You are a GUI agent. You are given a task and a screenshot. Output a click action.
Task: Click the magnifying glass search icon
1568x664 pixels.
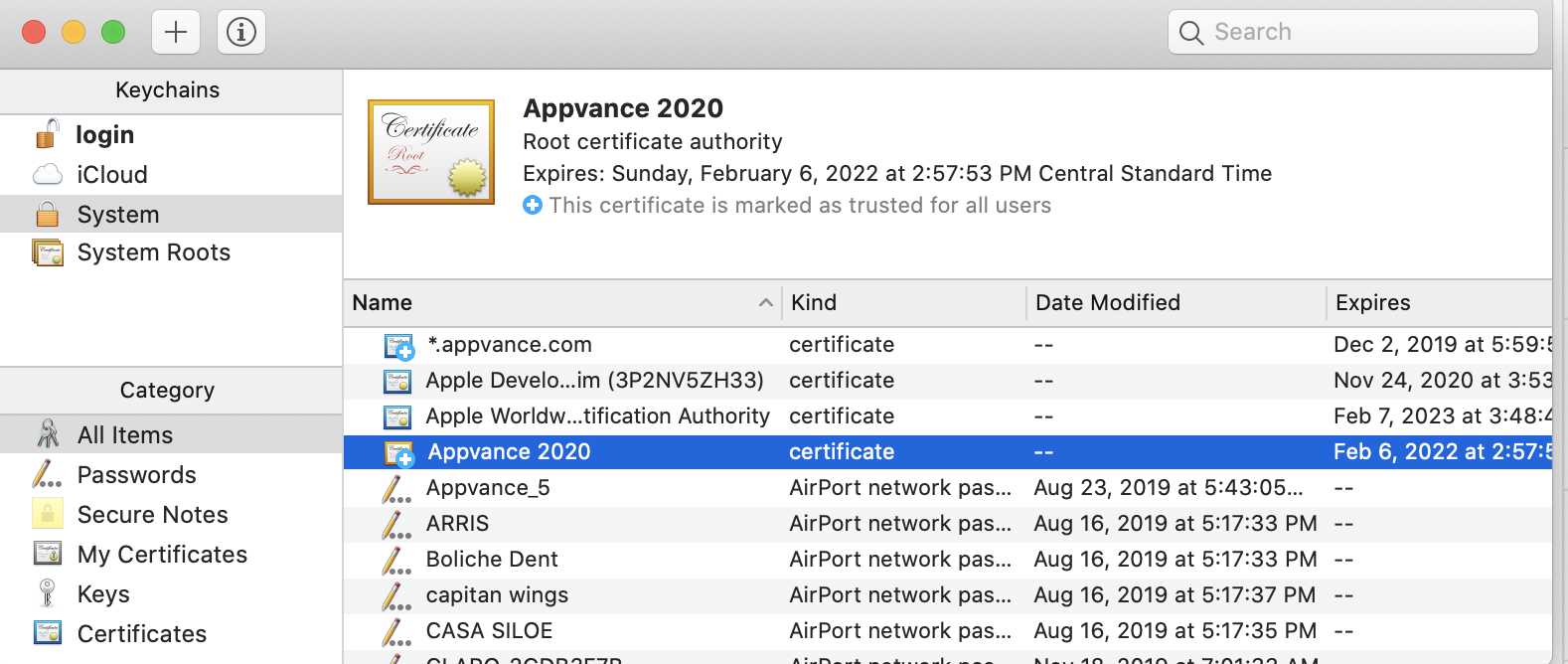(x=1190, y=33)
